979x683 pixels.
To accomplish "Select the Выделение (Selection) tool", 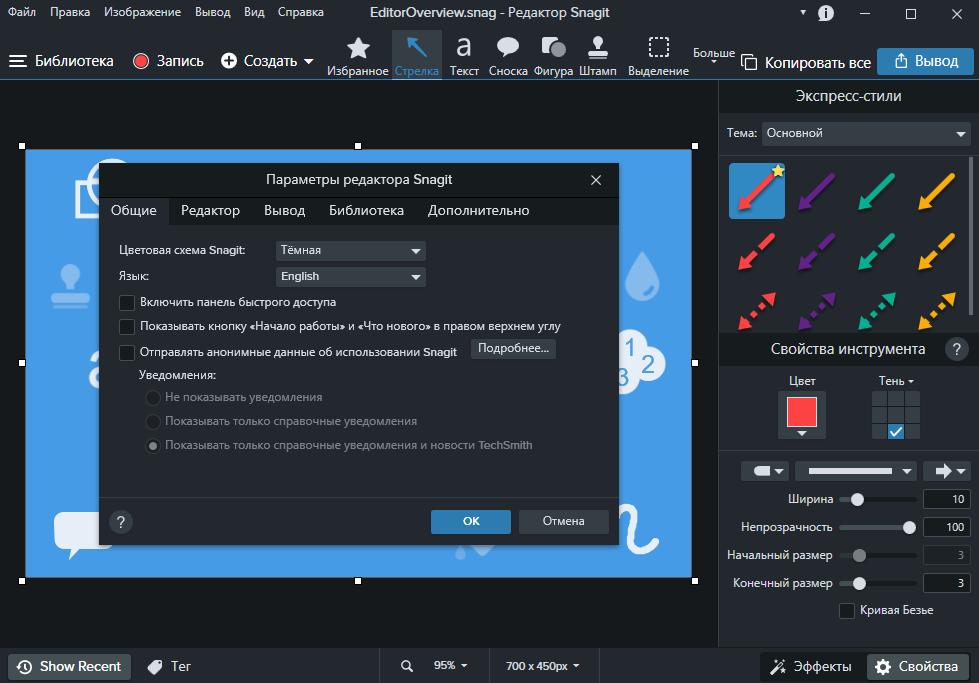I will pos(658,56).
